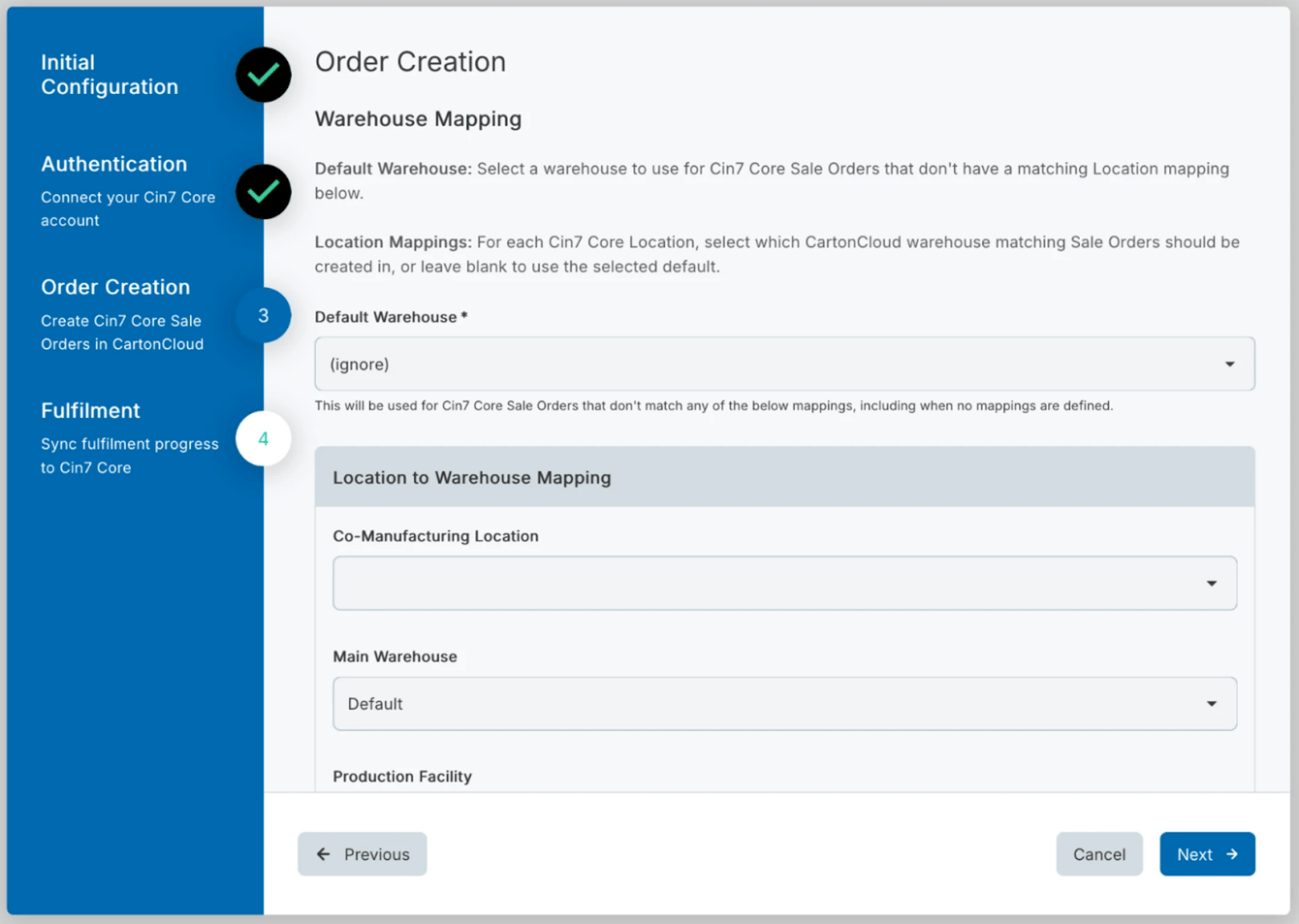The width and height of the screenshot is (1299, 924).
Task: Open the Main Warehouse dropdown
Action: (x=784, y=703)
